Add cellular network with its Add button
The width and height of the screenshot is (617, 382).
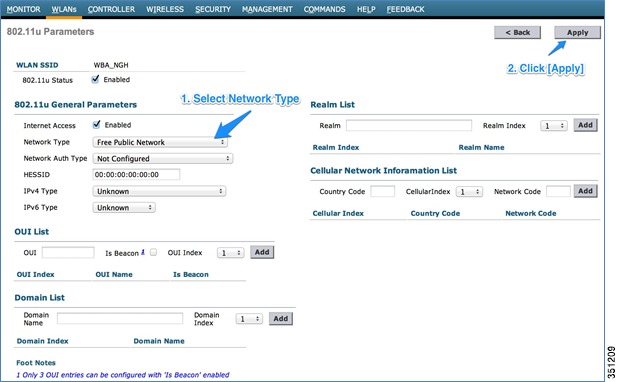[x=586, y=191]
